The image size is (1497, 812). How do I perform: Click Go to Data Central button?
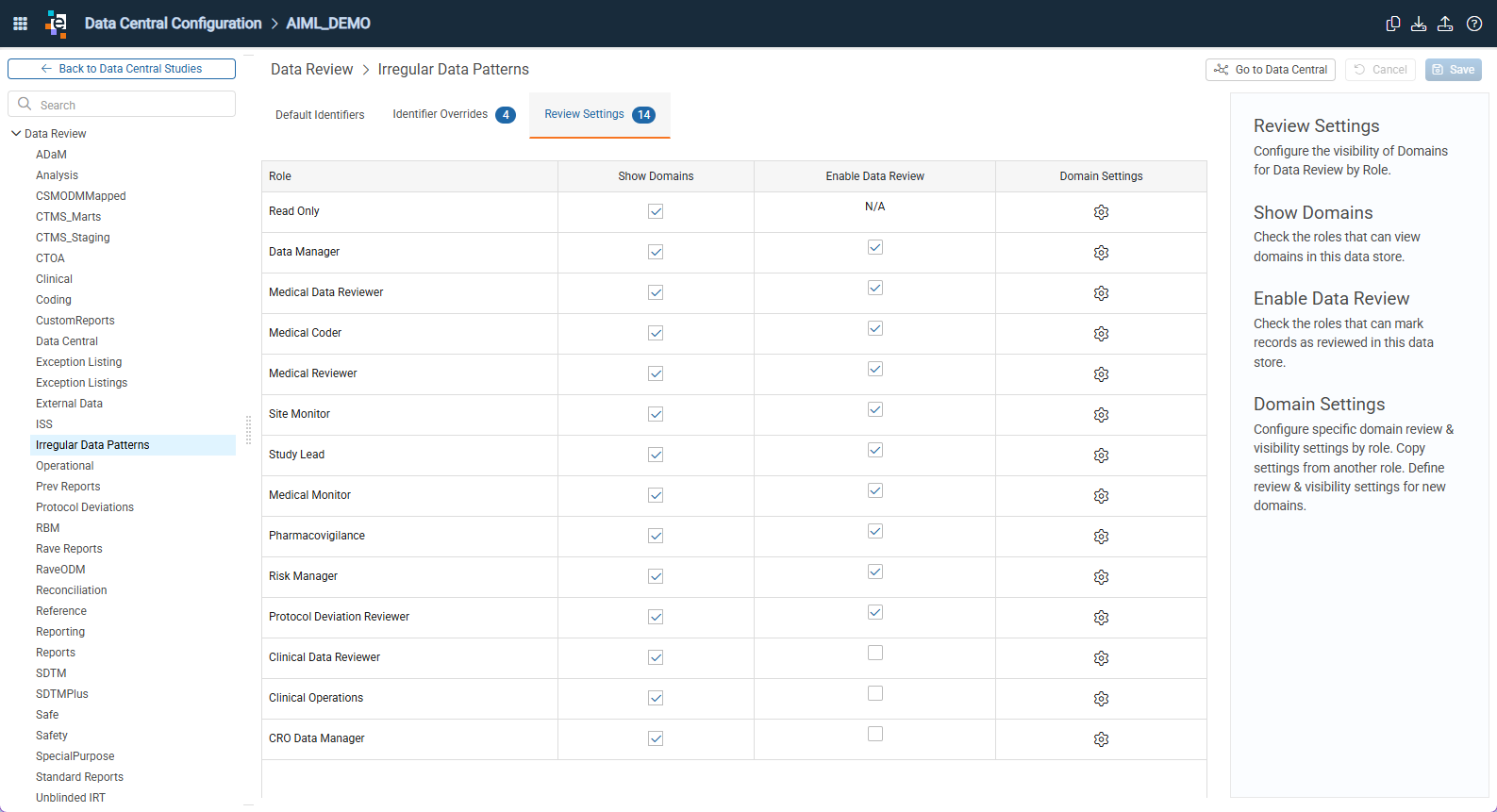pyautogui.click(x=1270, y=70)
